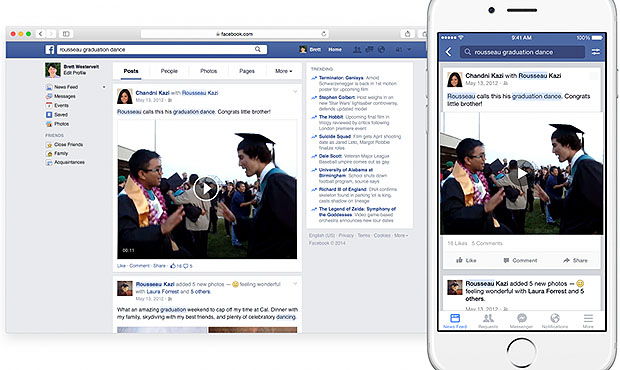The height and width of the screenshot is (370, 620).
Task: Click Share link under desktop video post
Action: point(159,266)
